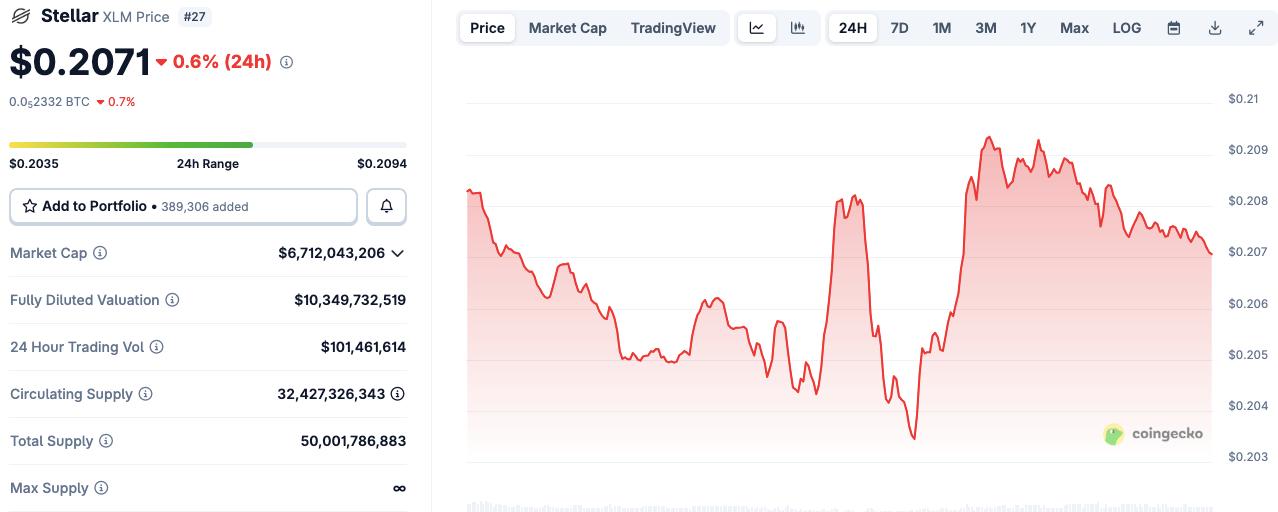Click the bell price alert button
Viewport: 1278px width, 512px height.
click(386, 206)
